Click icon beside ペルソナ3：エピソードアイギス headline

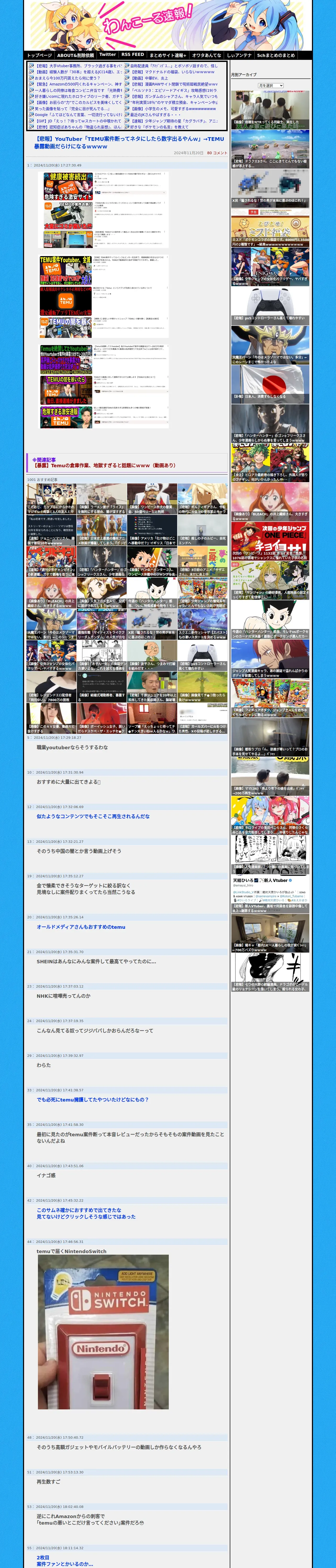click(127, 90)
